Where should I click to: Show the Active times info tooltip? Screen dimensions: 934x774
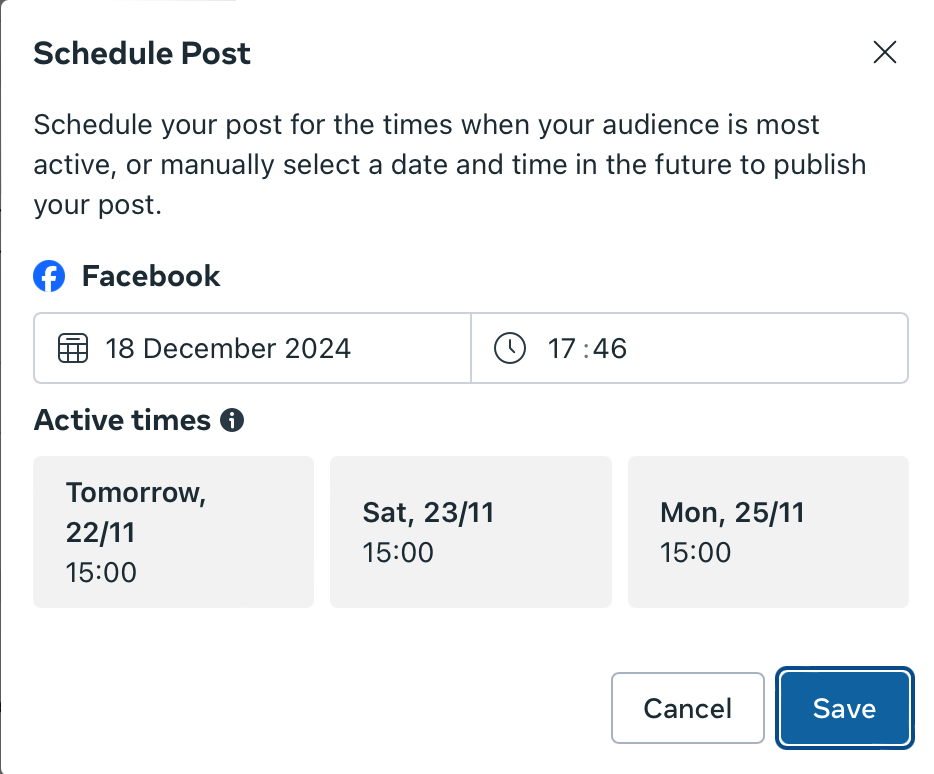click(232, 420)
